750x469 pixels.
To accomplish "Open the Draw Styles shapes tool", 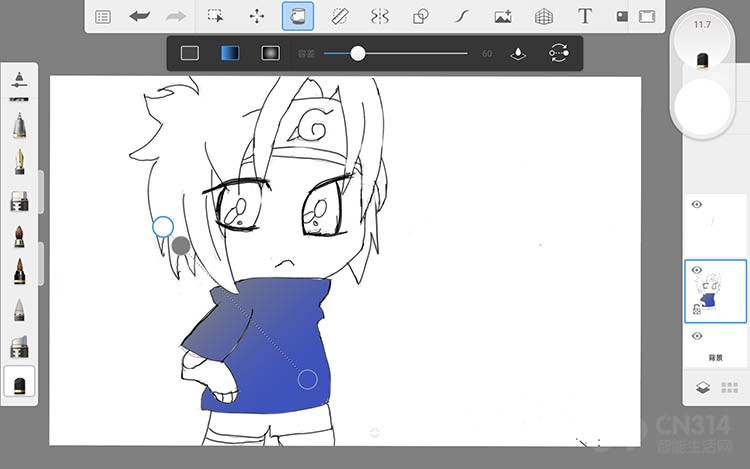I will coord(420,17).
